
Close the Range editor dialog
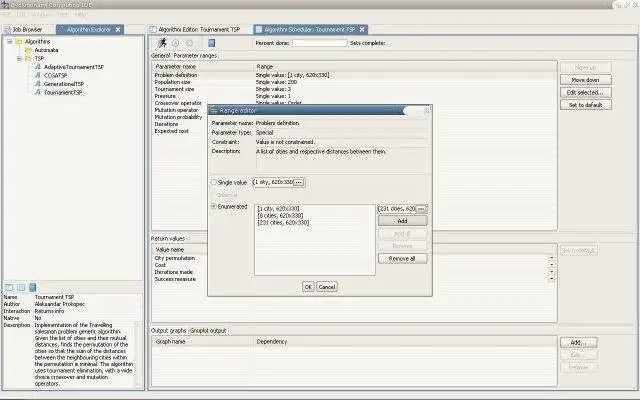click(427, 110)
